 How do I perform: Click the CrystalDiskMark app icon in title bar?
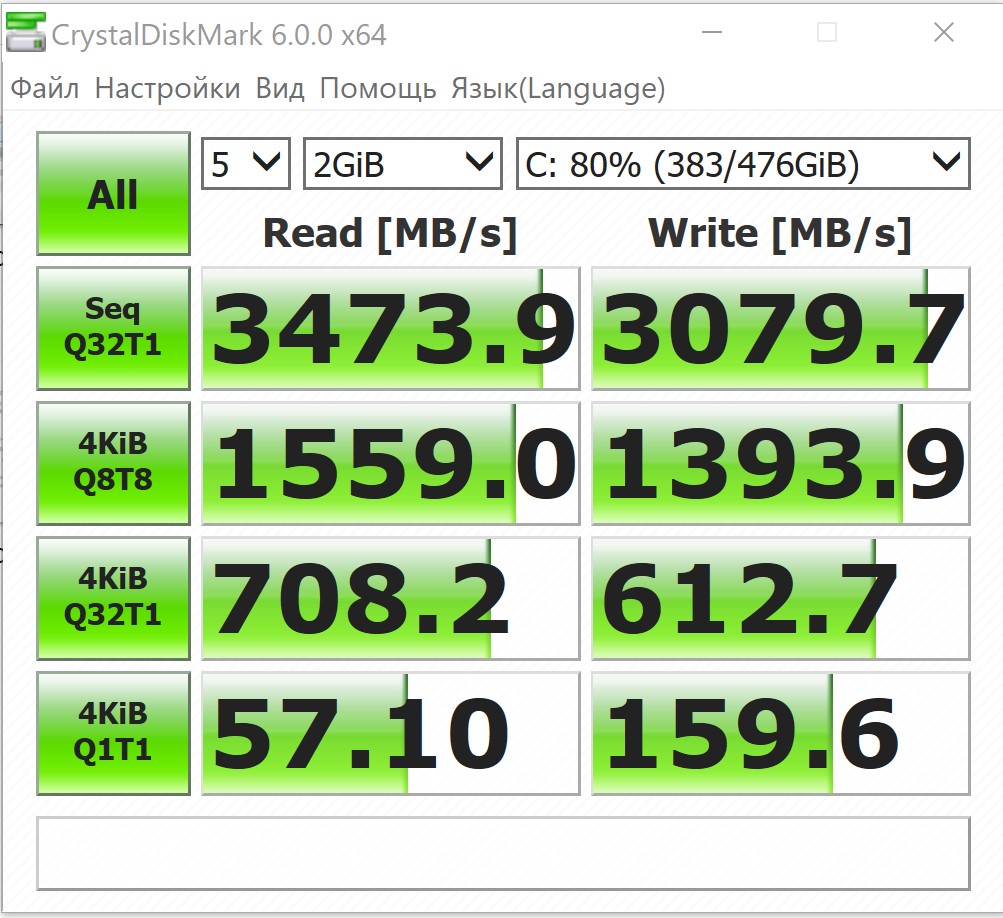coord(26,32)
